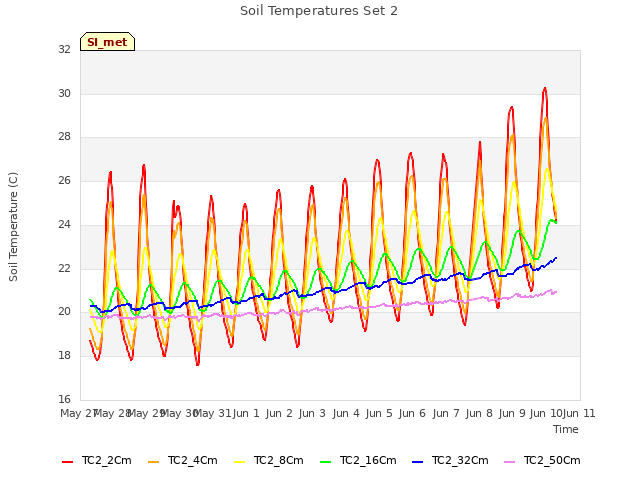Click the SI_met annotation label
This screenshot has width=640, height=480.
(x=107, y=42)
